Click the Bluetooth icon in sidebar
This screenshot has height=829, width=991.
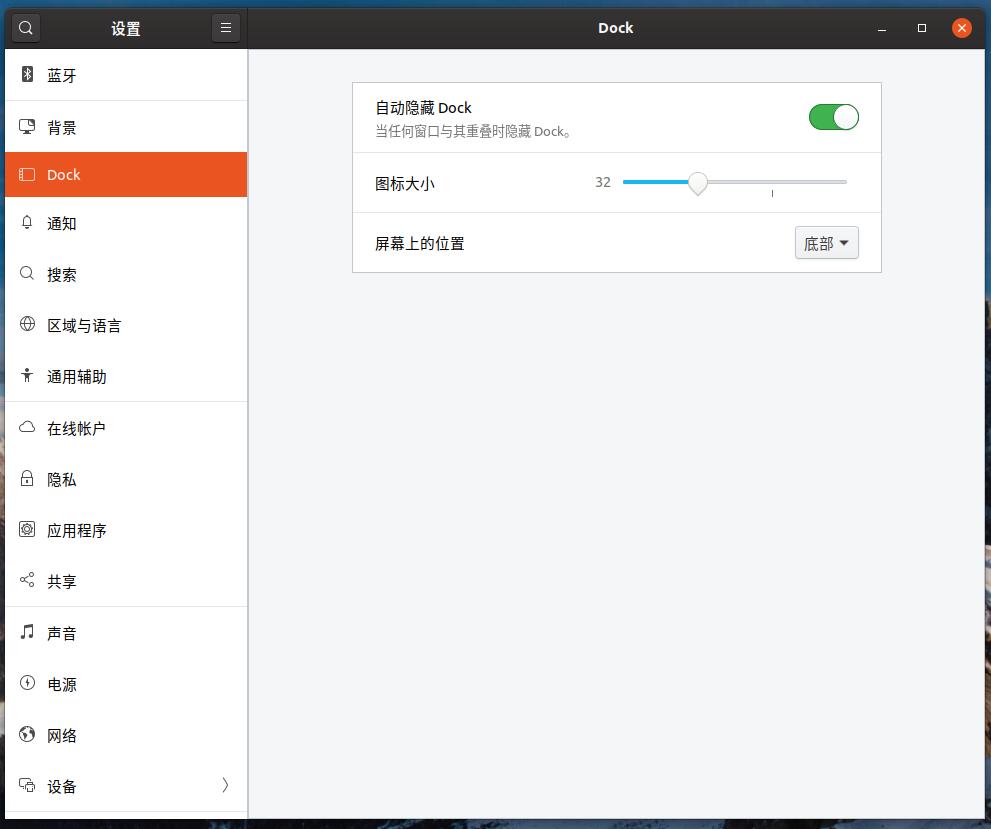(27, 75)
